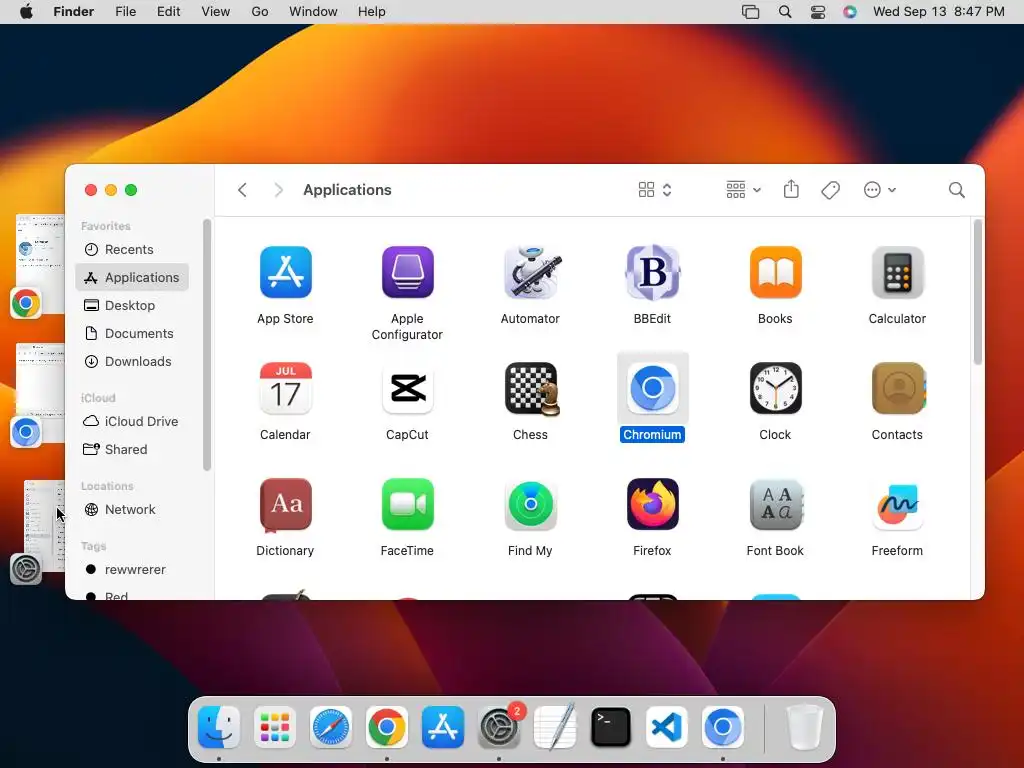Click the Edit Tags toolbar icon

tap(830, 190)
